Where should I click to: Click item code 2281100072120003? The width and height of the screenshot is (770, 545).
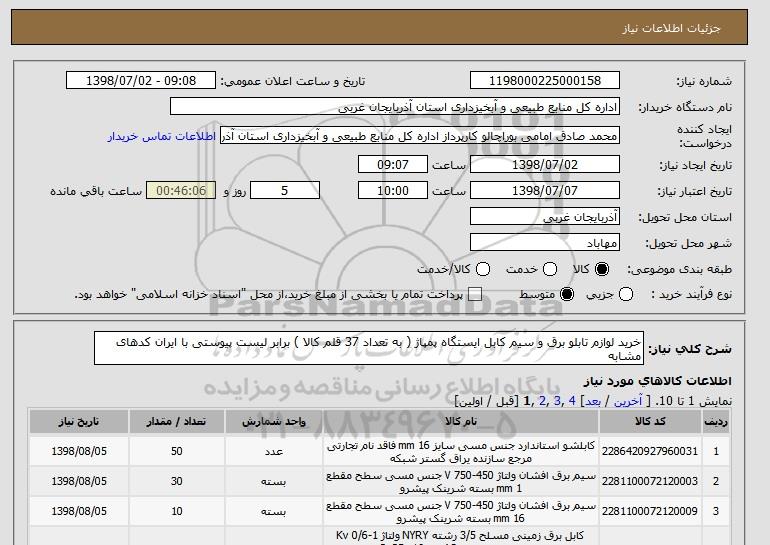(650, 481)
